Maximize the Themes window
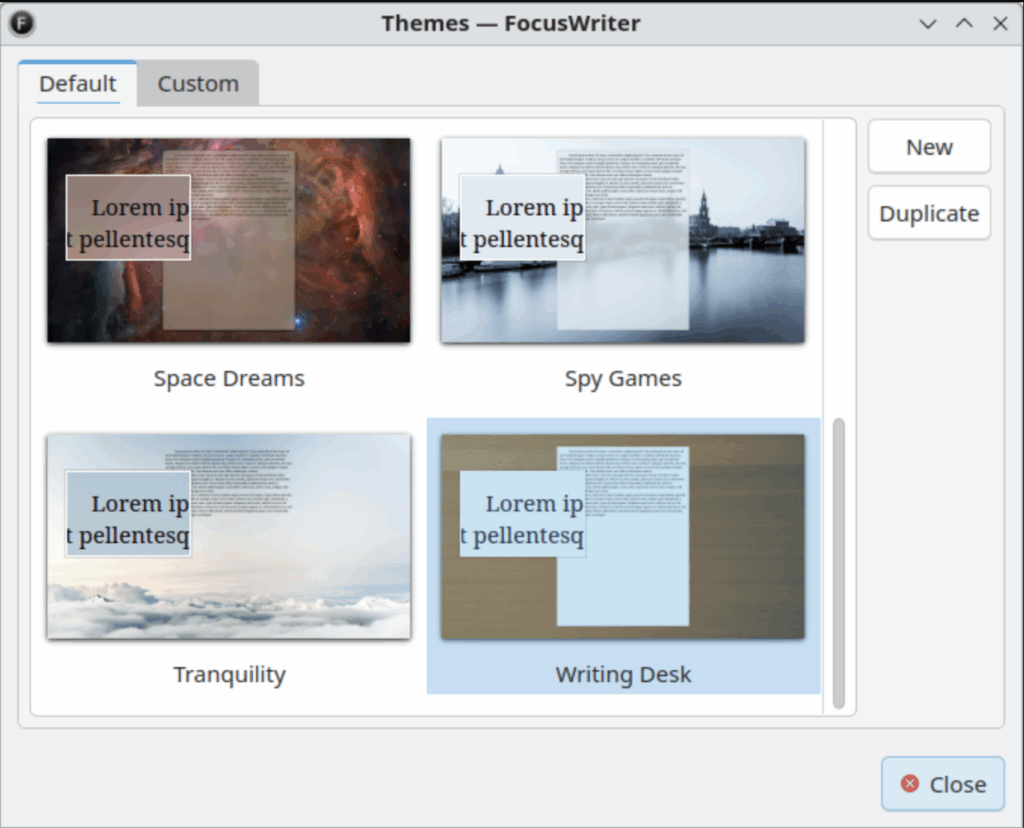This screenshot has height=828, width=1024. coord(964,24)
